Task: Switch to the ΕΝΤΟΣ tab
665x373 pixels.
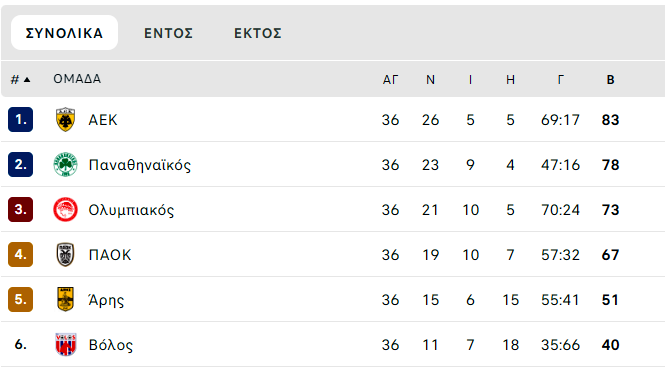Action: 168,33
